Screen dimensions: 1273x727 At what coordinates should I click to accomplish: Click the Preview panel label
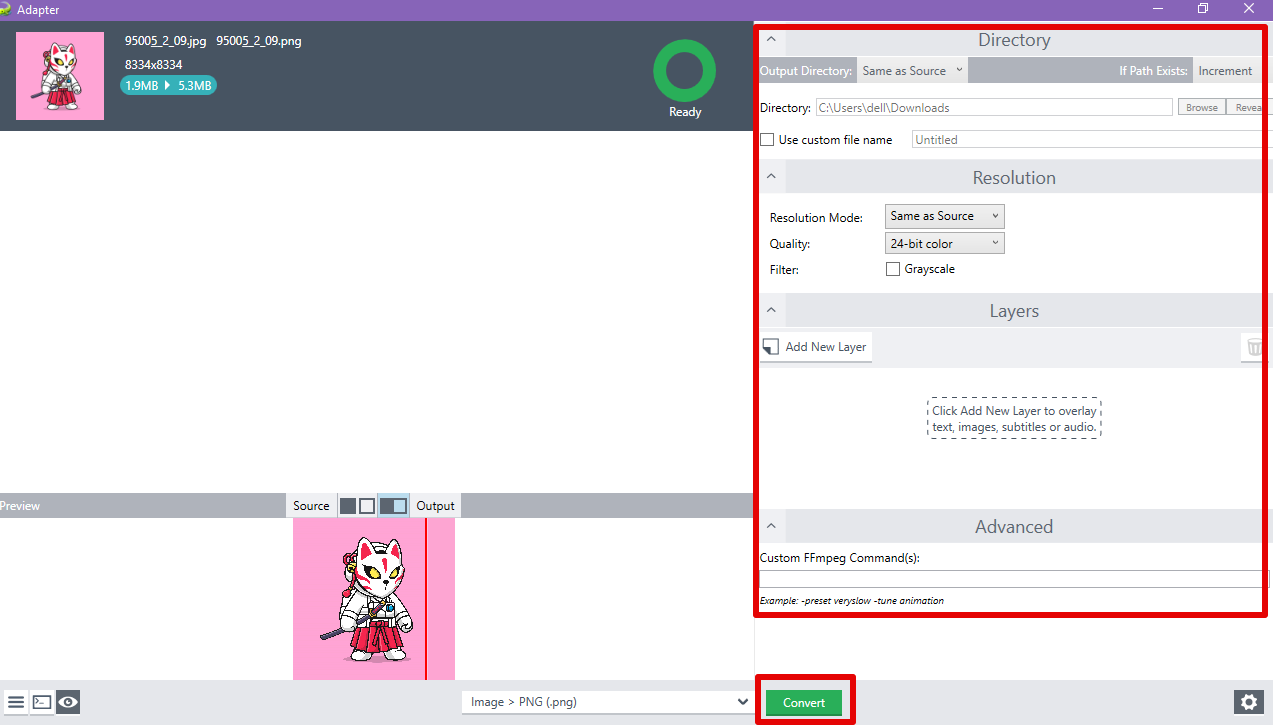click(20, 506)
